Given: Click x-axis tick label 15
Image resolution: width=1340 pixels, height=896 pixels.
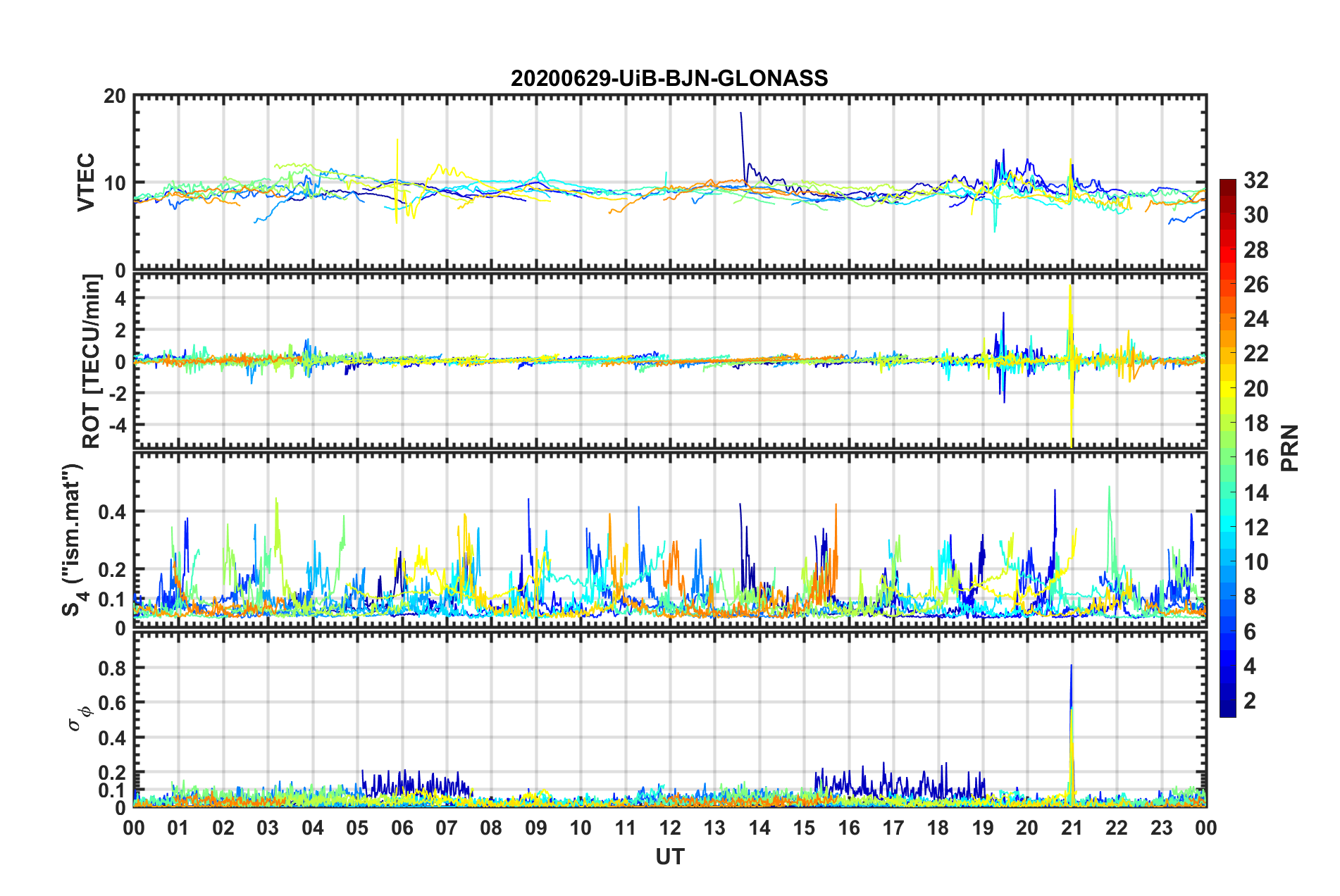Looking at the screenshot, I should 805,828.
